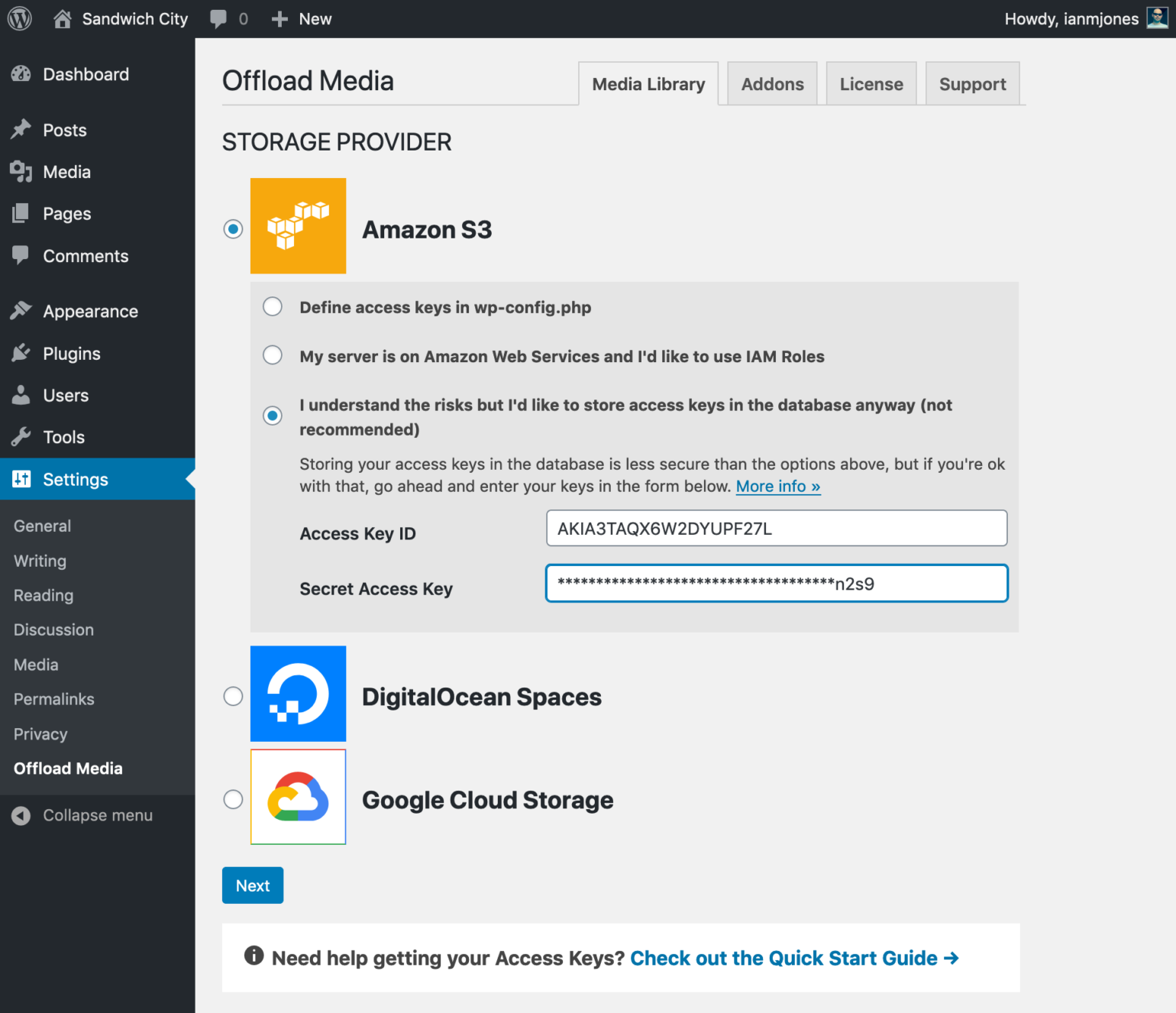
Task: Open the Support tab
Action: tap(972, 84)
